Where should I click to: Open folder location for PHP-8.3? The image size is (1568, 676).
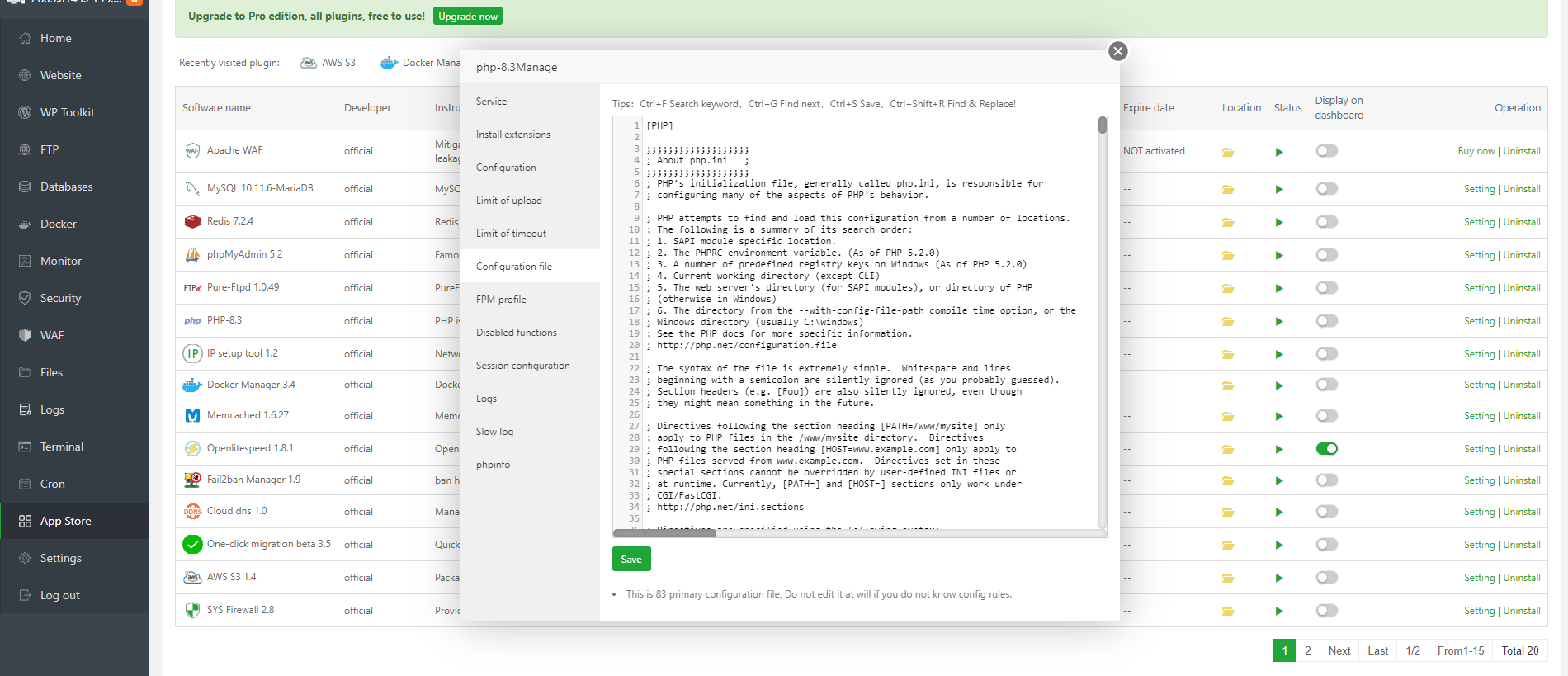[x=1228, y=322]
